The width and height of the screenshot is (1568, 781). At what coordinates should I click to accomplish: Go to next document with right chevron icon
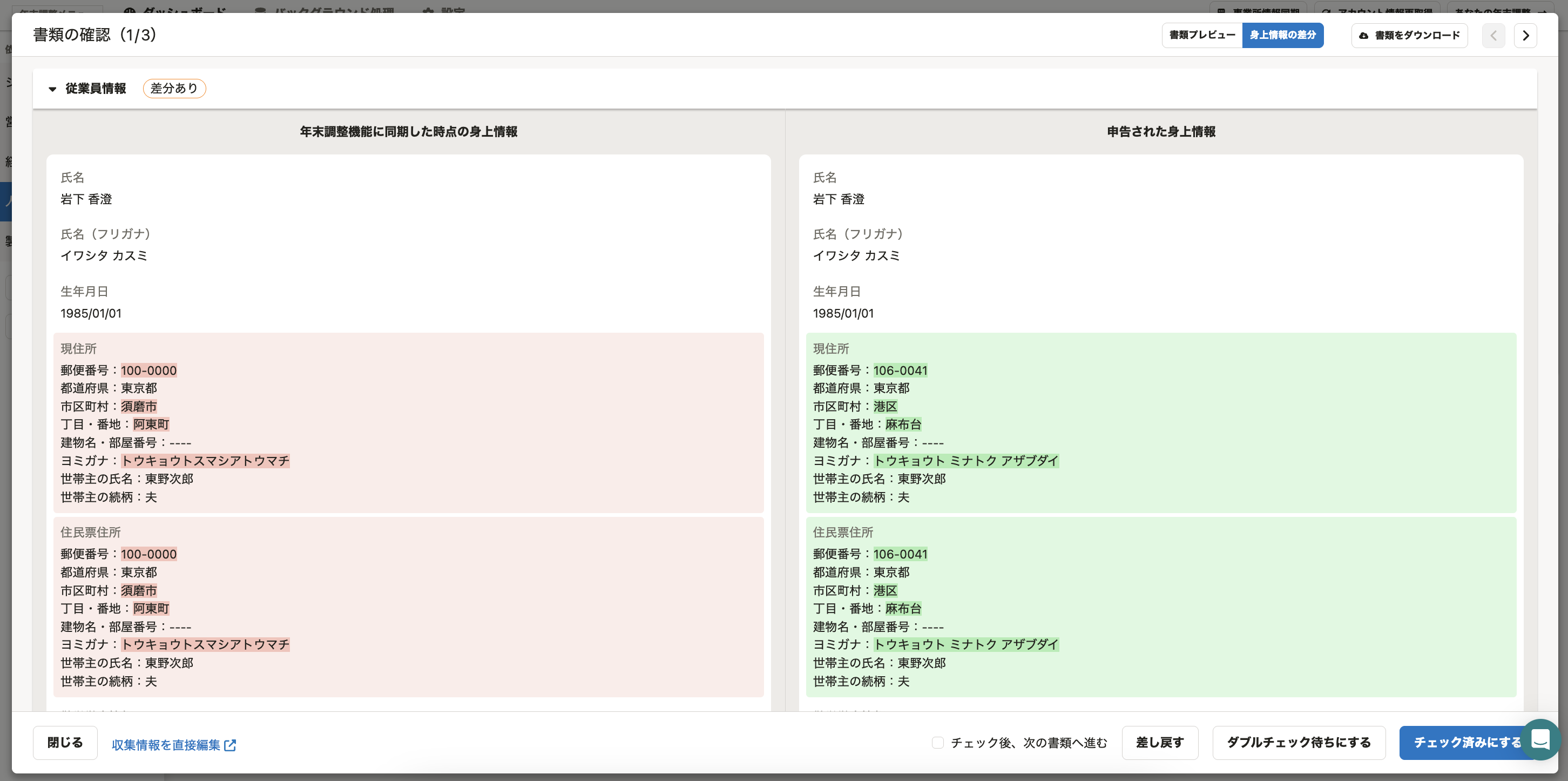(1526, 35)
